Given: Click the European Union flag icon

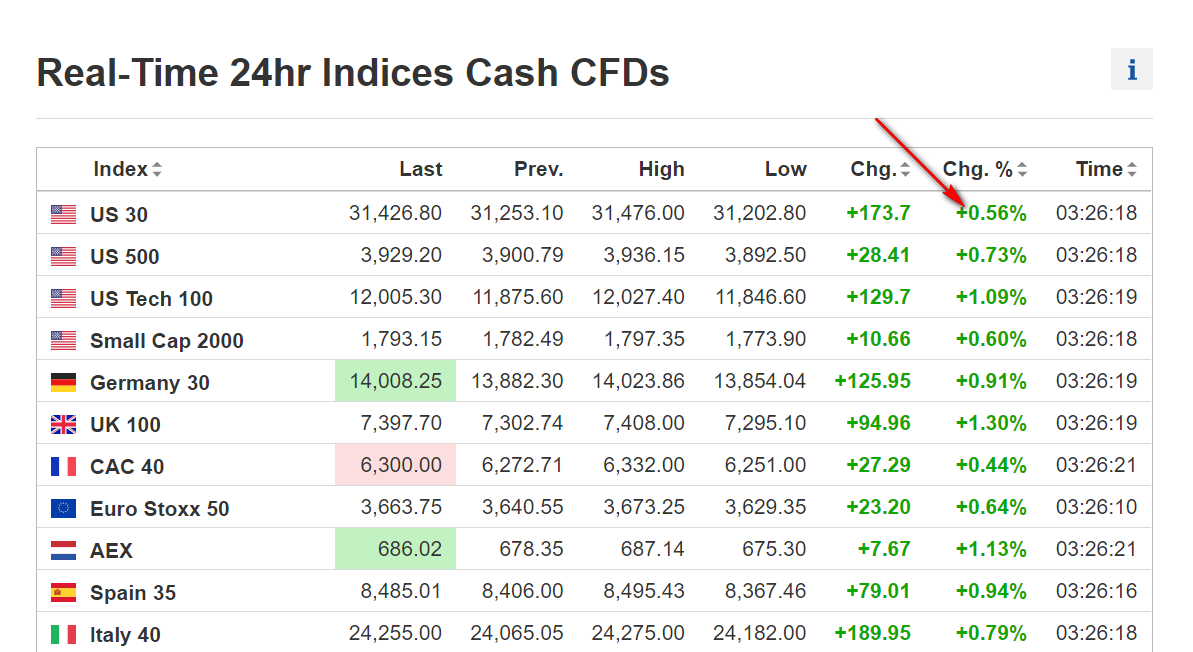Looking at the screenshot, I should point(63,508).
